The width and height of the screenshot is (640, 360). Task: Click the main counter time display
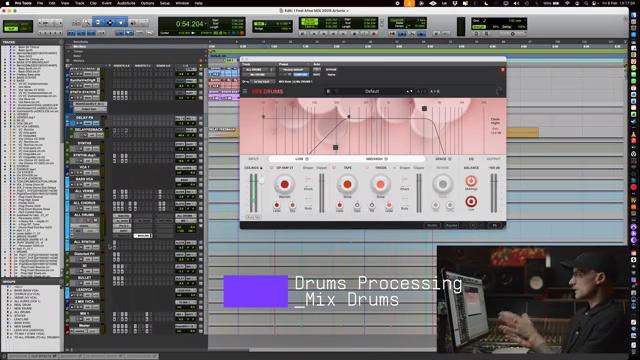(189, 24)
